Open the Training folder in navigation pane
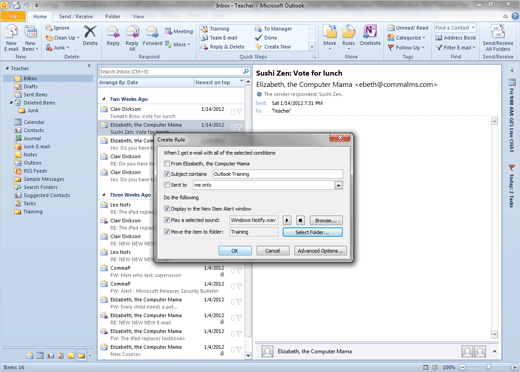Image resolution: width=520 pixels, height=372 pixels. [x=33, y=212]
